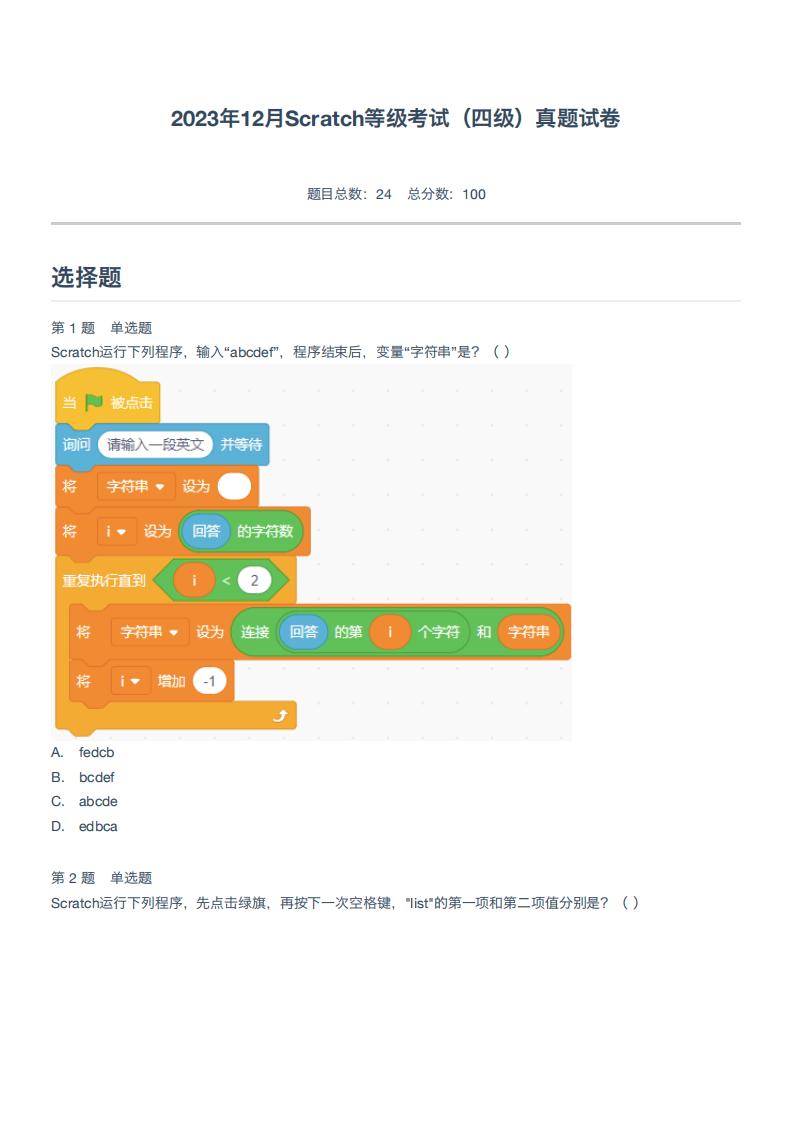Click the 当 被点击 hat block
The image size is (793, 1122).
[108, 397]
